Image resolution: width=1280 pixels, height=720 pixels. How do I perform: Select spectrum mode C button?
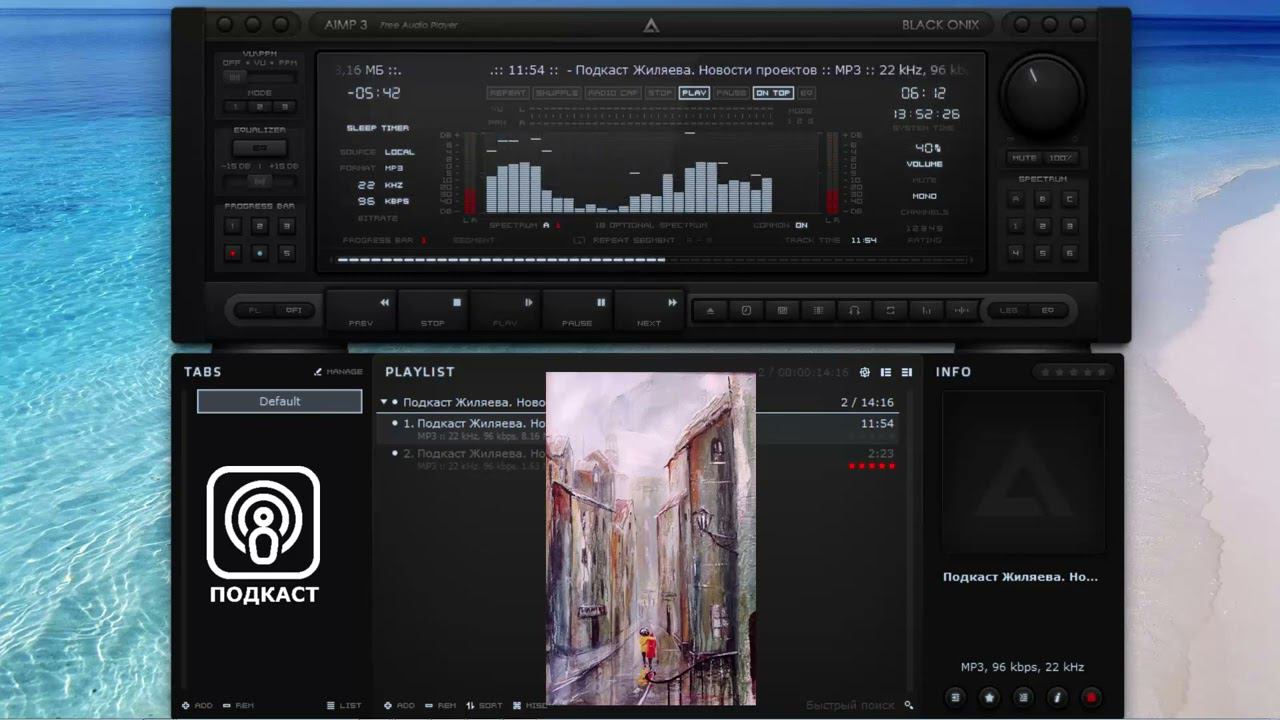coord(1069,199)
